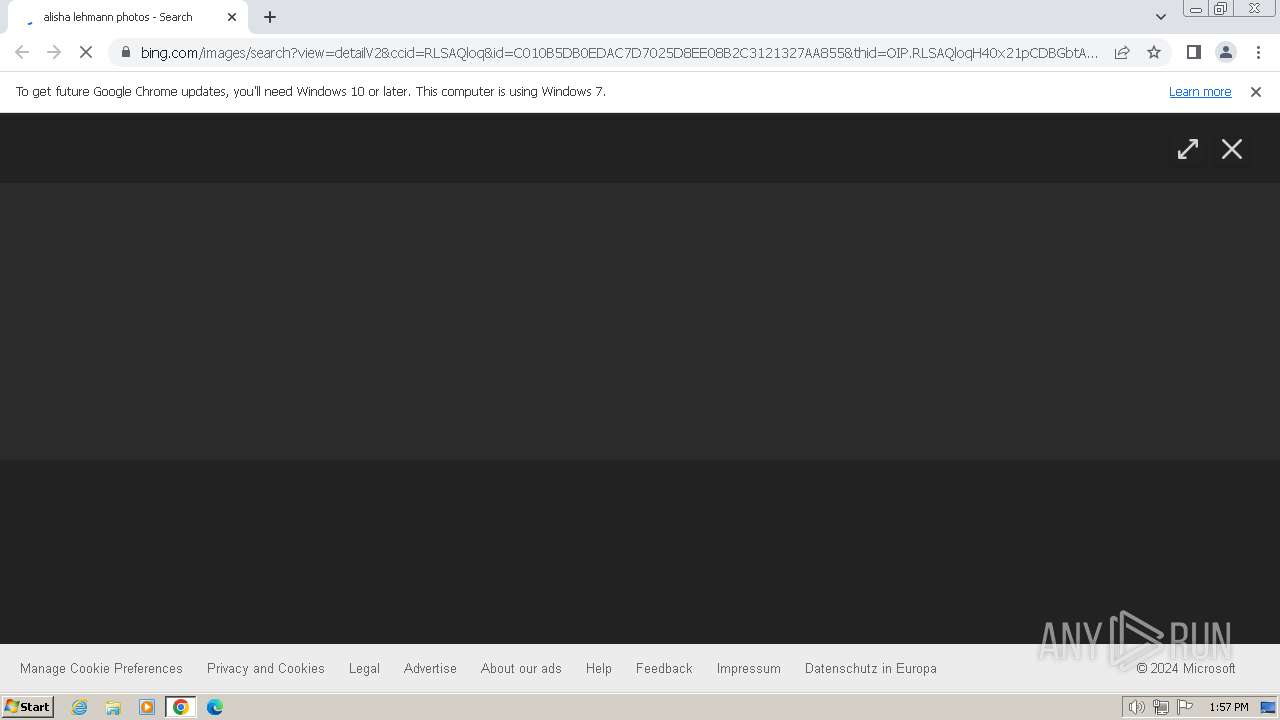
Task: Open File Explorer from taskbar
Action: tap(113, 707)
